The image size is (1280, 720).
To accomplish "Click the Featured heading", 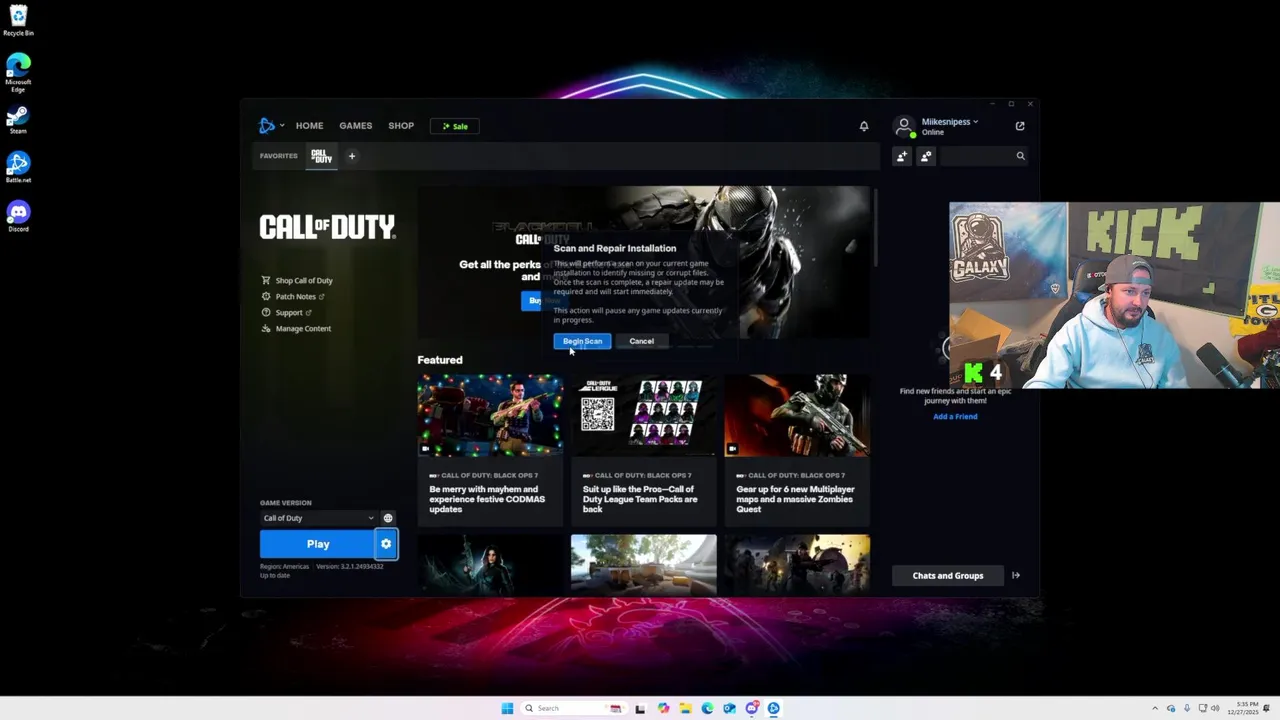I will pyautogui.click(x=440, y=360).
